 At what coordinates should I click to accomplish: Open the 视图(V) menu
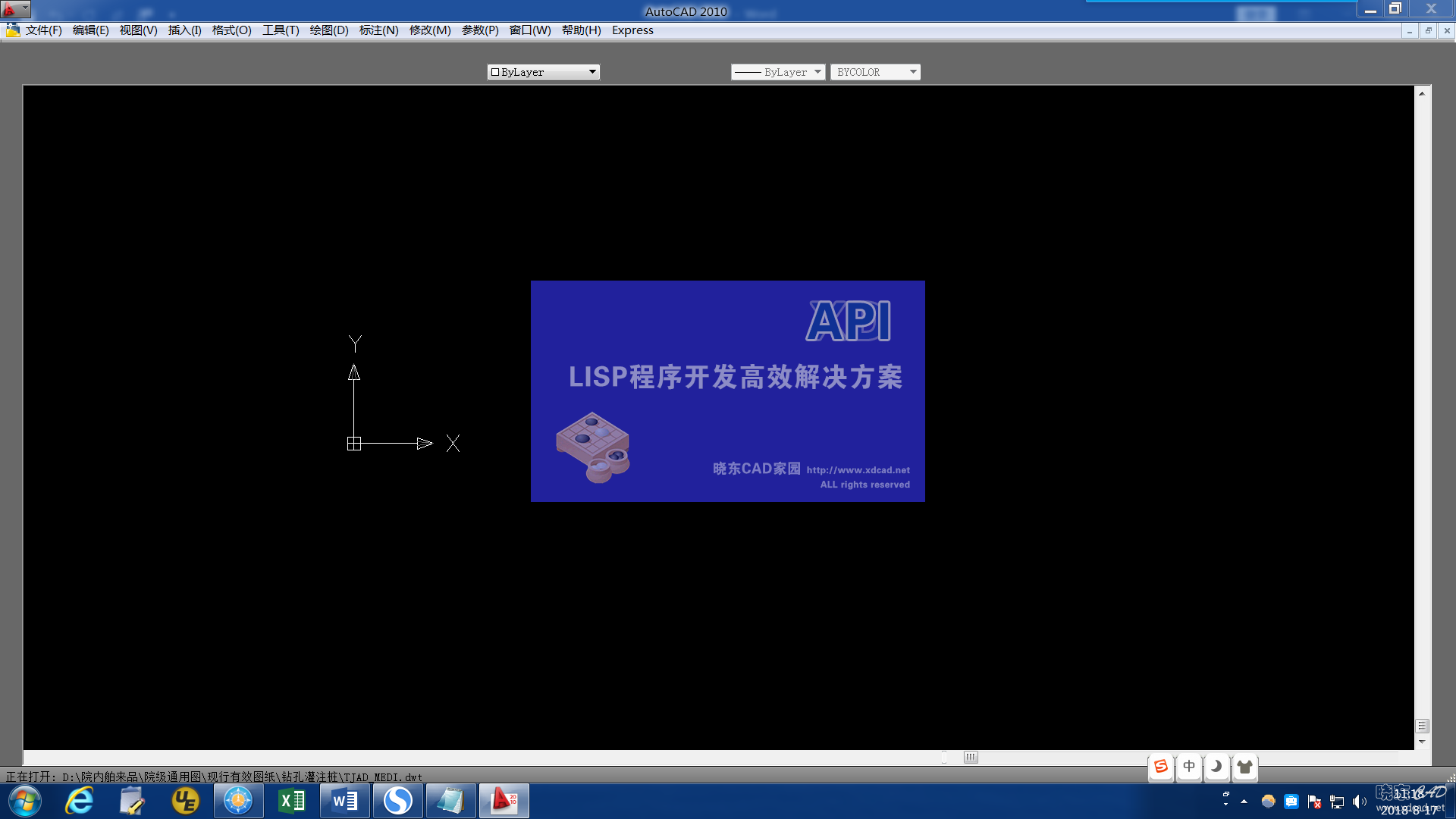tap(139, 30)
